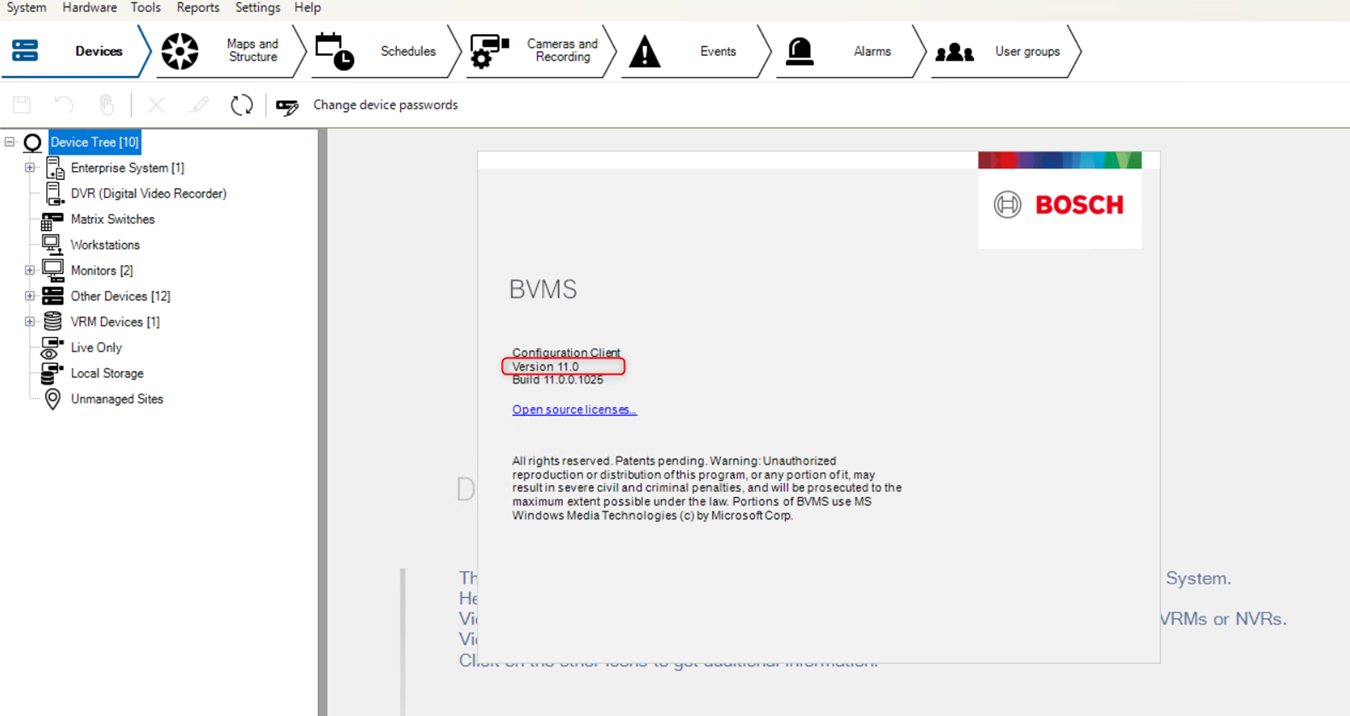Click the Open source licenses link
The height and width of the screenshot is (716, 1350).
[574, 410]
